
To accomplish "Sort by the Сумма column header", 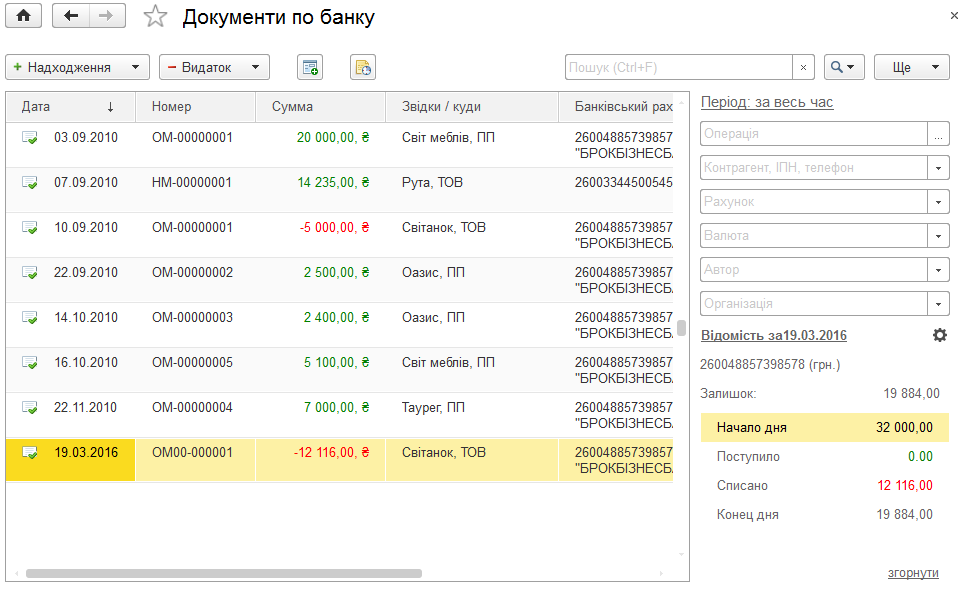I will 320,107.
